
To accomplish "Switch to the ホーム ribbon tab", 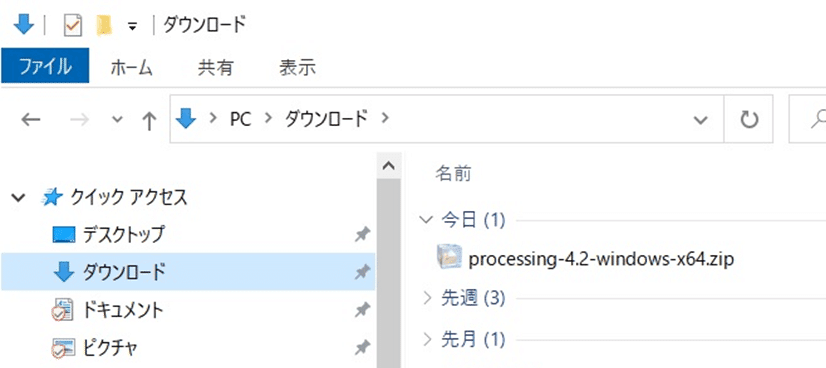I will click(131, 67).
